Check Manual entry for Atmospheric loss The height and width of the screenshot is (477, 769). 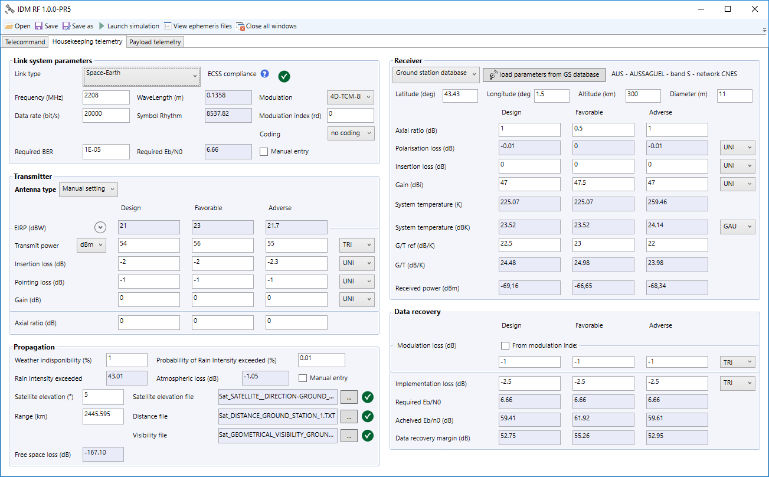point(303,378)
